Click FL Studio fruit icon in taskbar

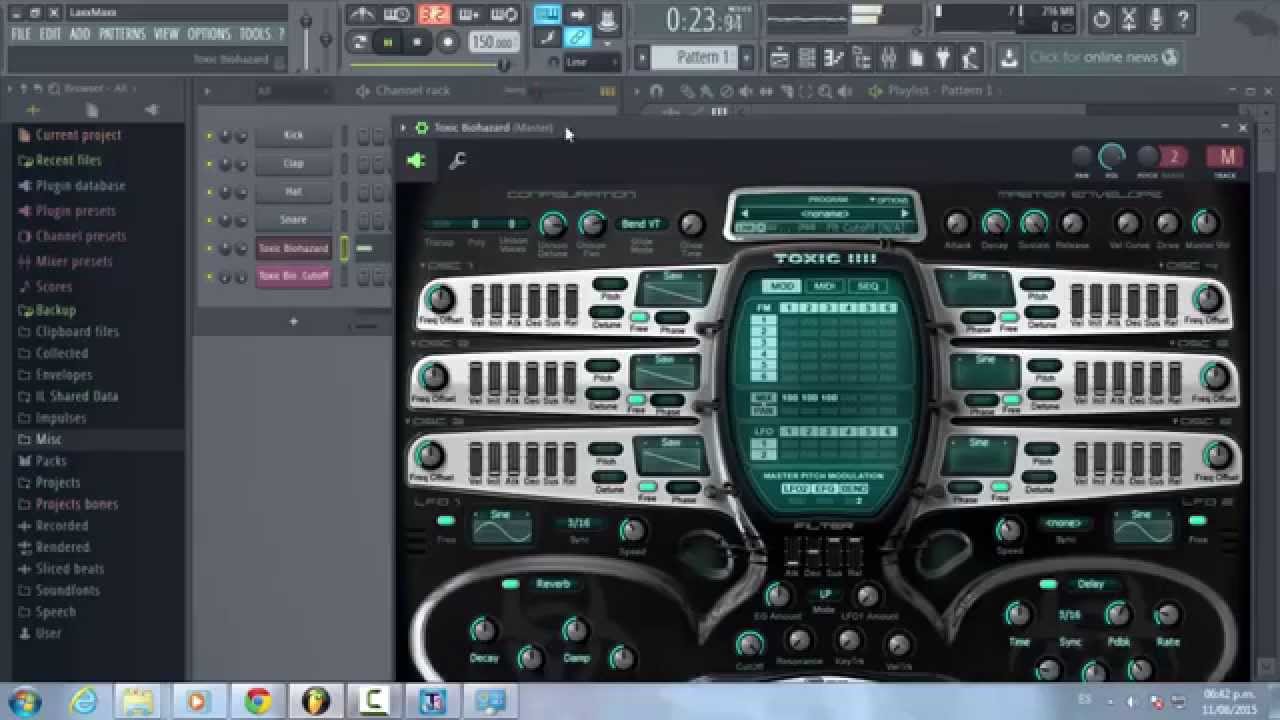coord(316,700)
